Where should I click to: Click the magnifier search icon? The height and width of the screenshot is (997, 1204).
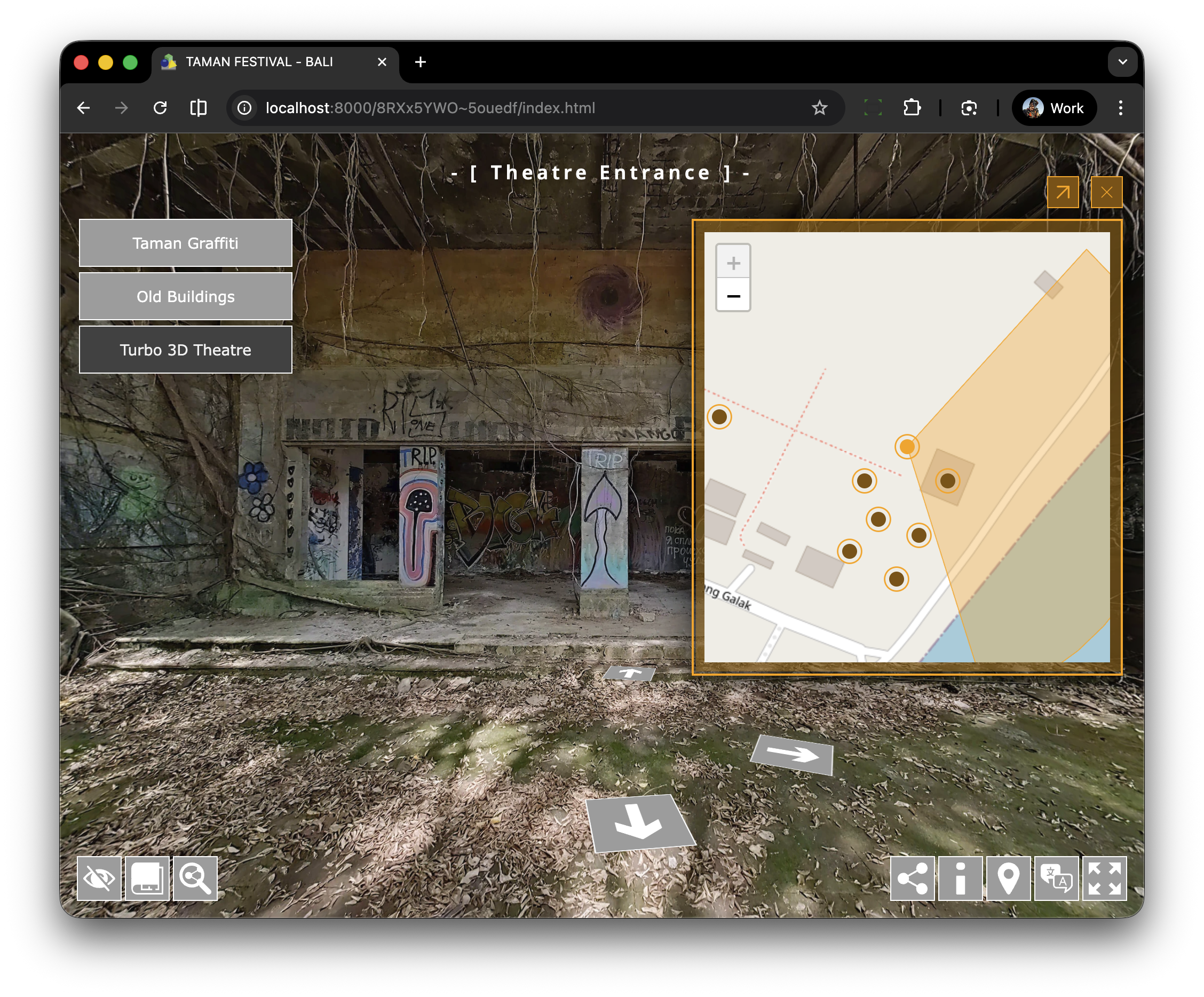(x=195, y=878)
